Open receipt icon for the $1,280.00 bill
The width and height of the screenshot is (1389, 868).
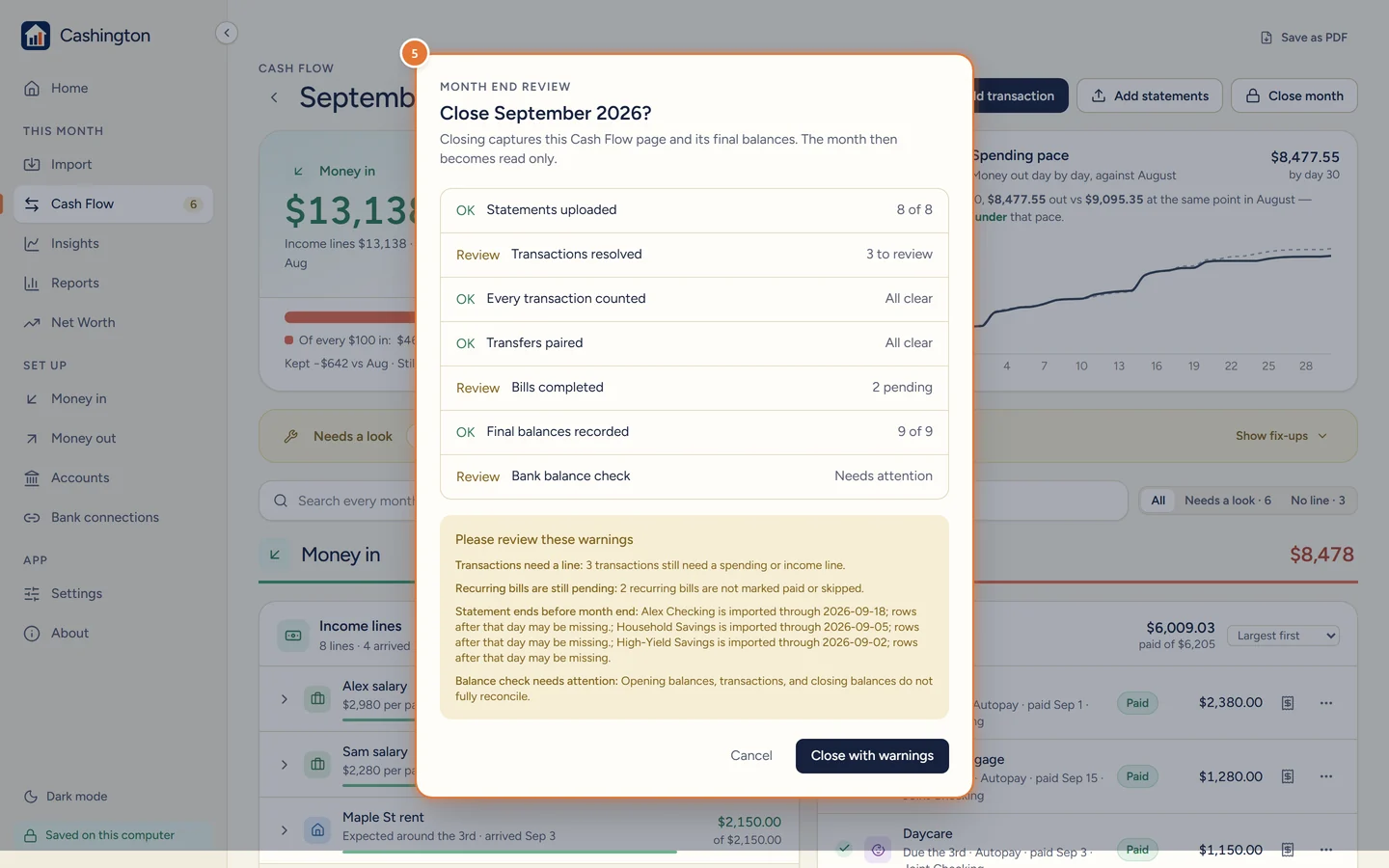point(1288,776)
